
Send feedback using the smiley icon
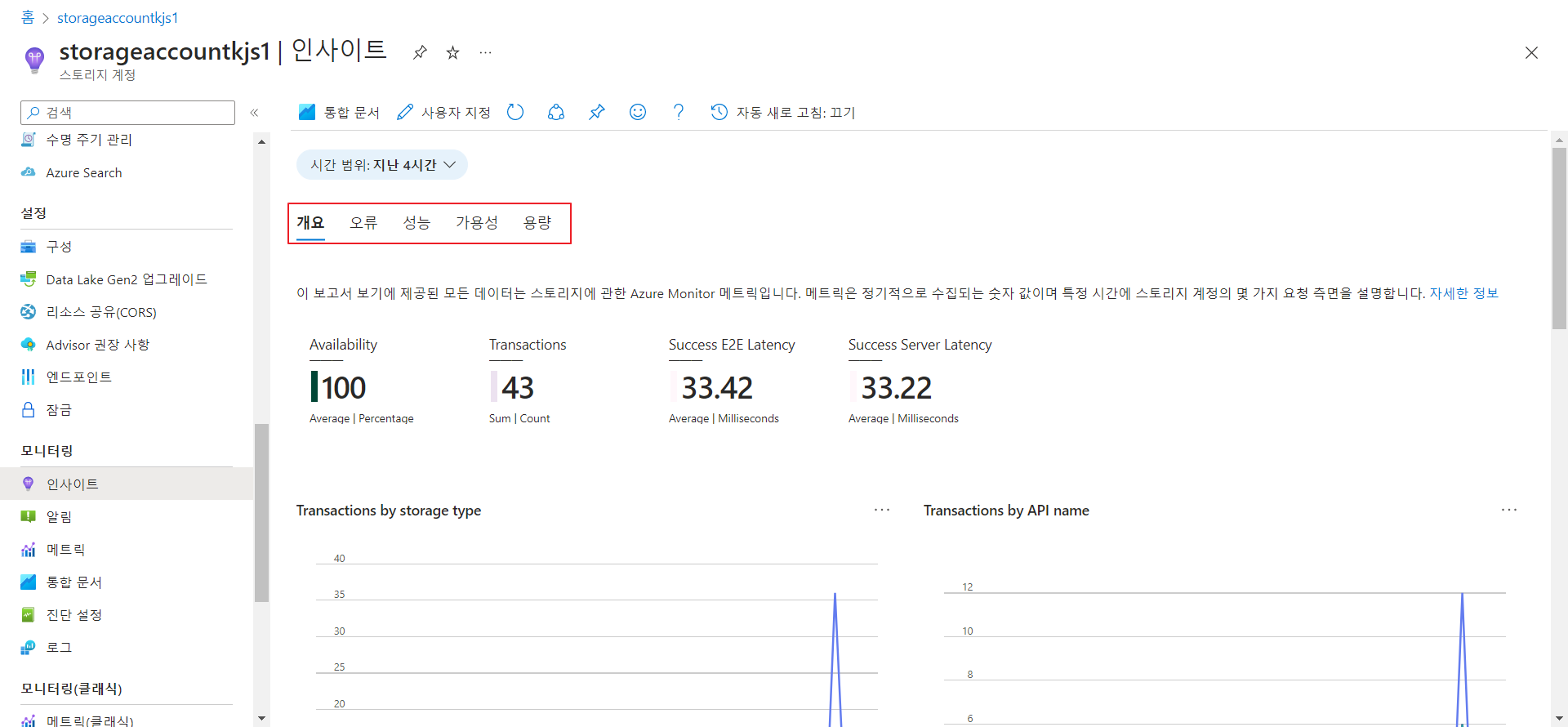(x=638, y=112)
